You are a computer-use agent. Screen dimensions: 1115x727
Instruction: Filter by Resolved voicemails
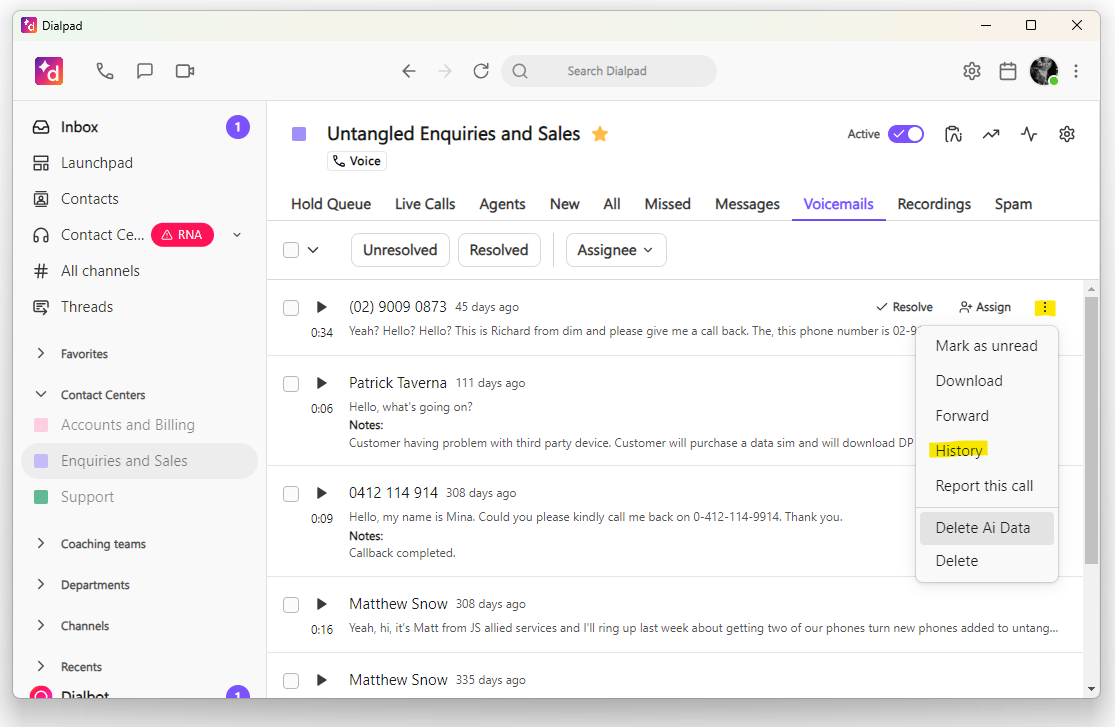(x=499, y=250)
